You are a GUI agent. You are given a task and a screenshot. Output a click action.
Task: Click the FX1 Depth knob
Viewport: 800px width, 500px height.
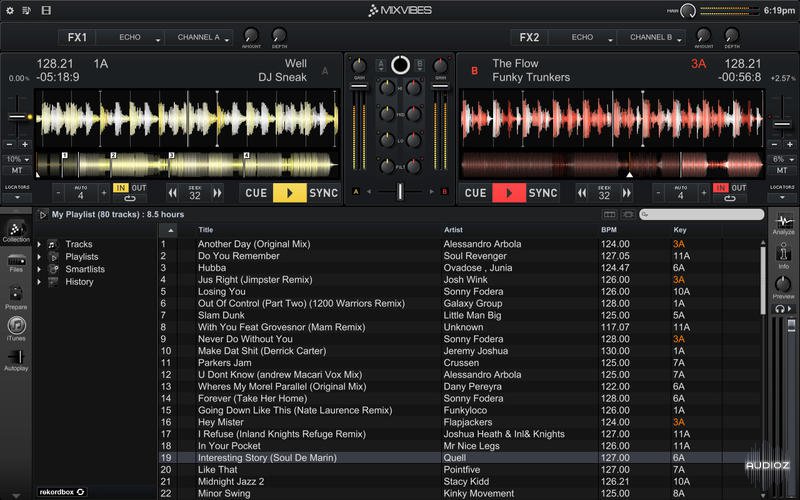(x=279, y=35)
